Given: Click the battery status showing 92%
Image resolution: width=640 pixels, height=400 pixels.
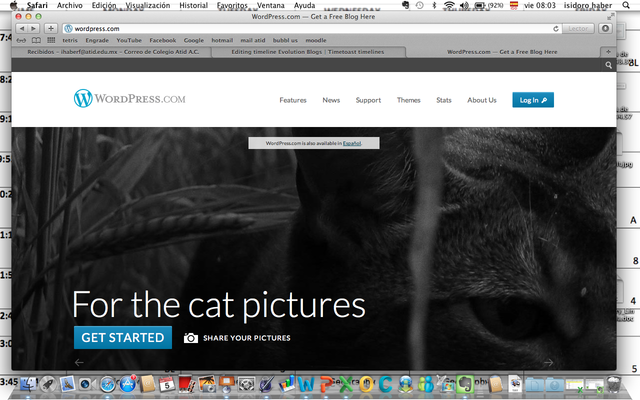Looking at the screenshot, I should [x=489, y=5].
